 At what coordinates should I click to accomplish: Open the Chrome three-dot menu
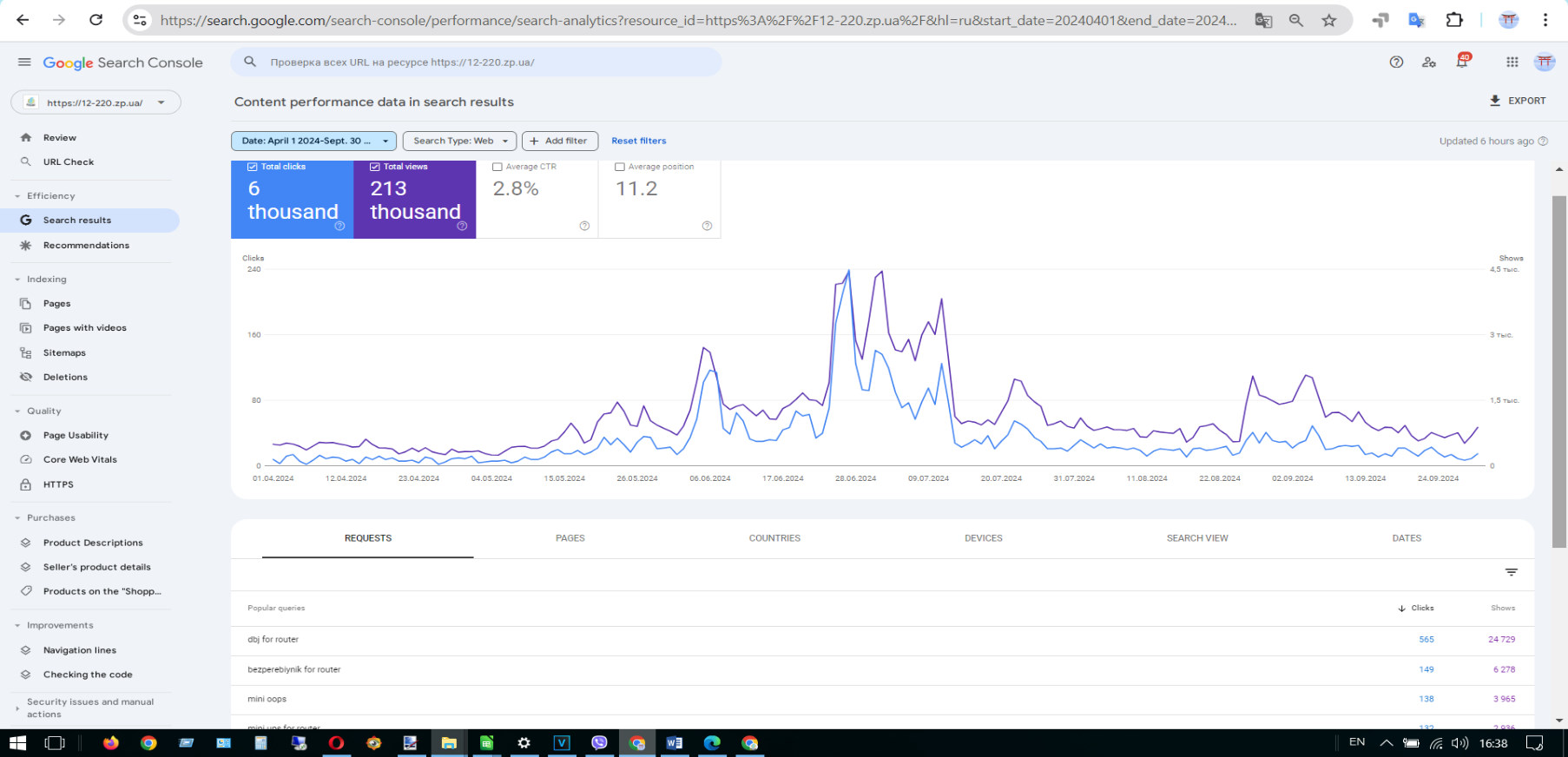1545,20
